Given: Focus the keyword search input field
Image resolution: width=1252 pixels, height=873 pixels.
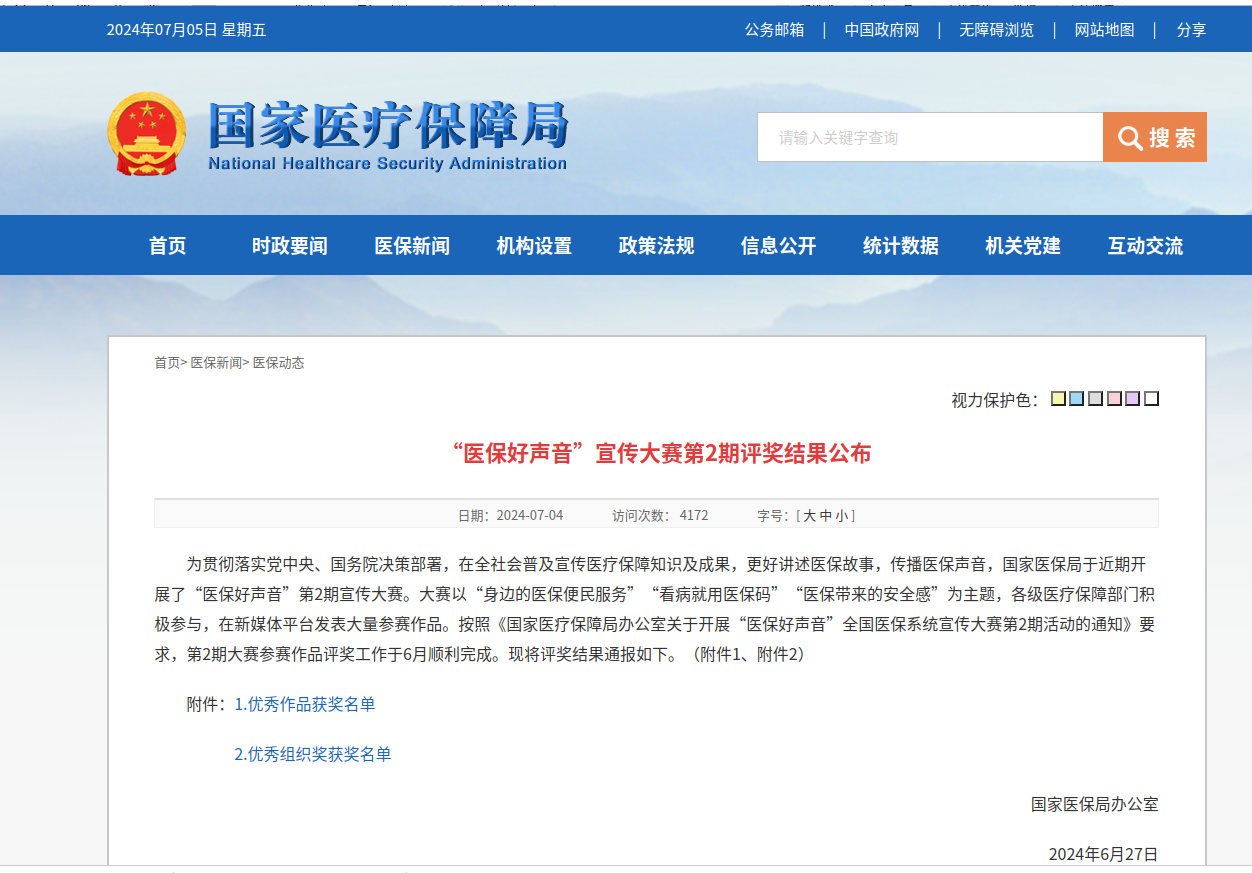Looking at the screenshot, I should pyautogui.click(x=929, y=137).
